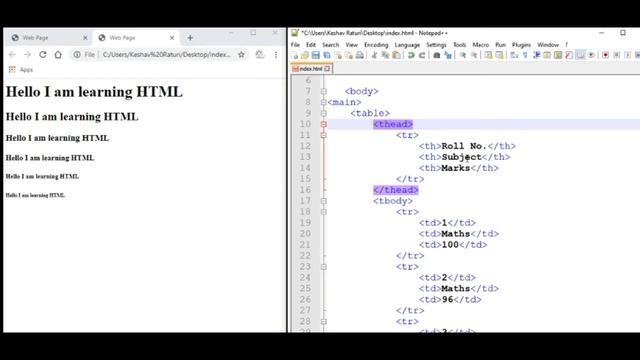Save the file using the floppy disk icon

pyautogui.click(x=316, y=55)
